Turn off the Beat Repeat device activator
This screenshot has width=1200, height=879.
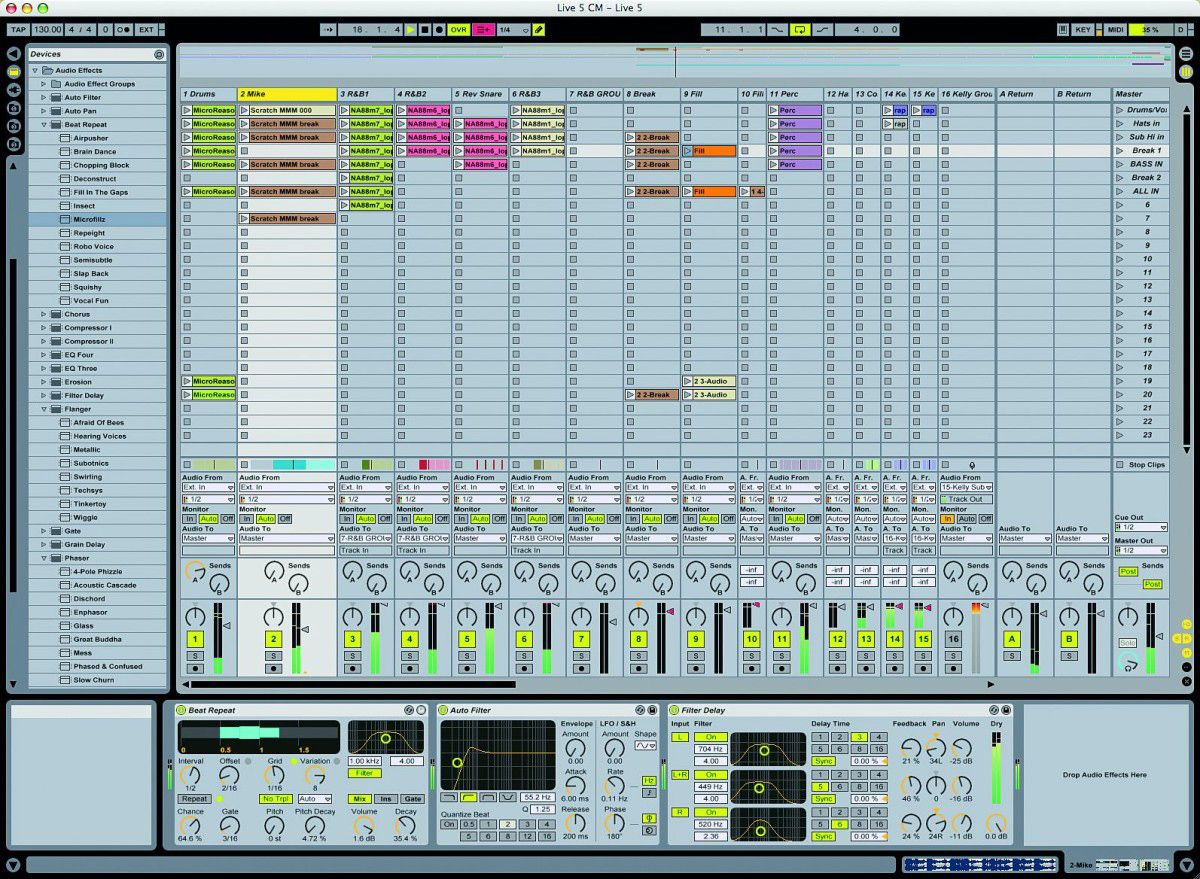[181, 709]
